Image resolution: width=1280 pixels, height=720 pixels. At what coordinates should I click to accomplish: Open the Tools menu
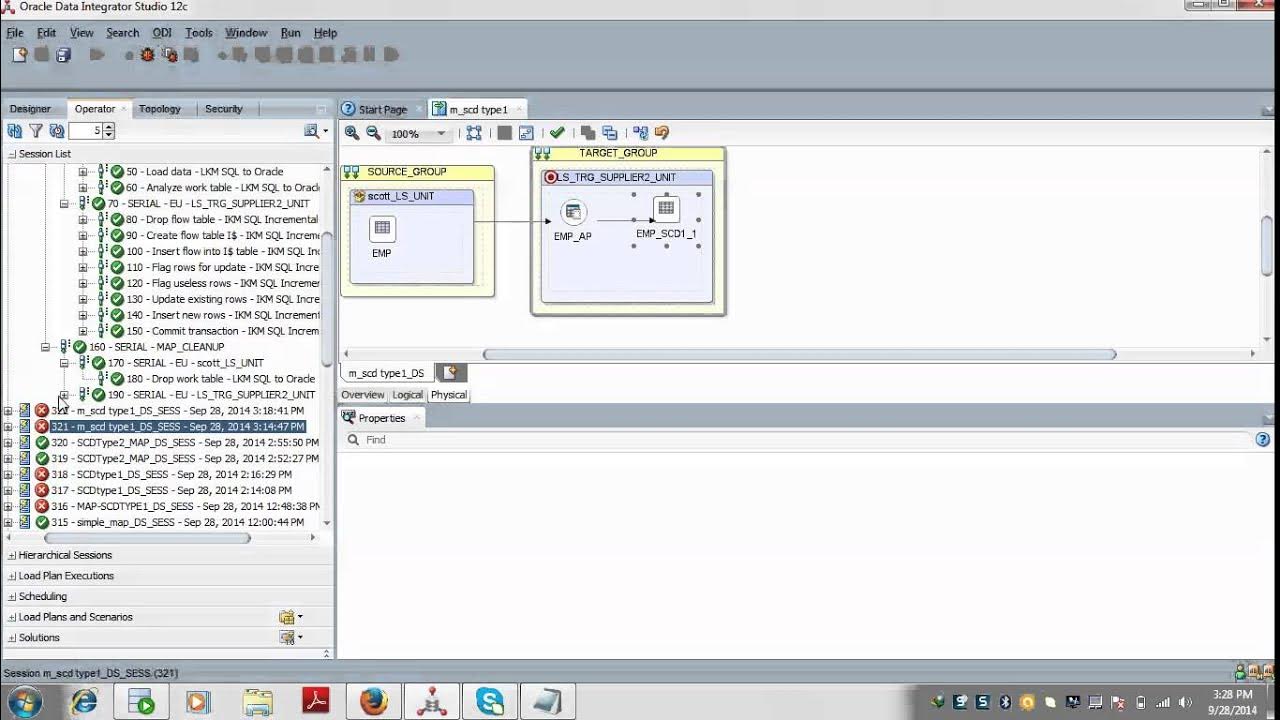[x=199, y=33]
